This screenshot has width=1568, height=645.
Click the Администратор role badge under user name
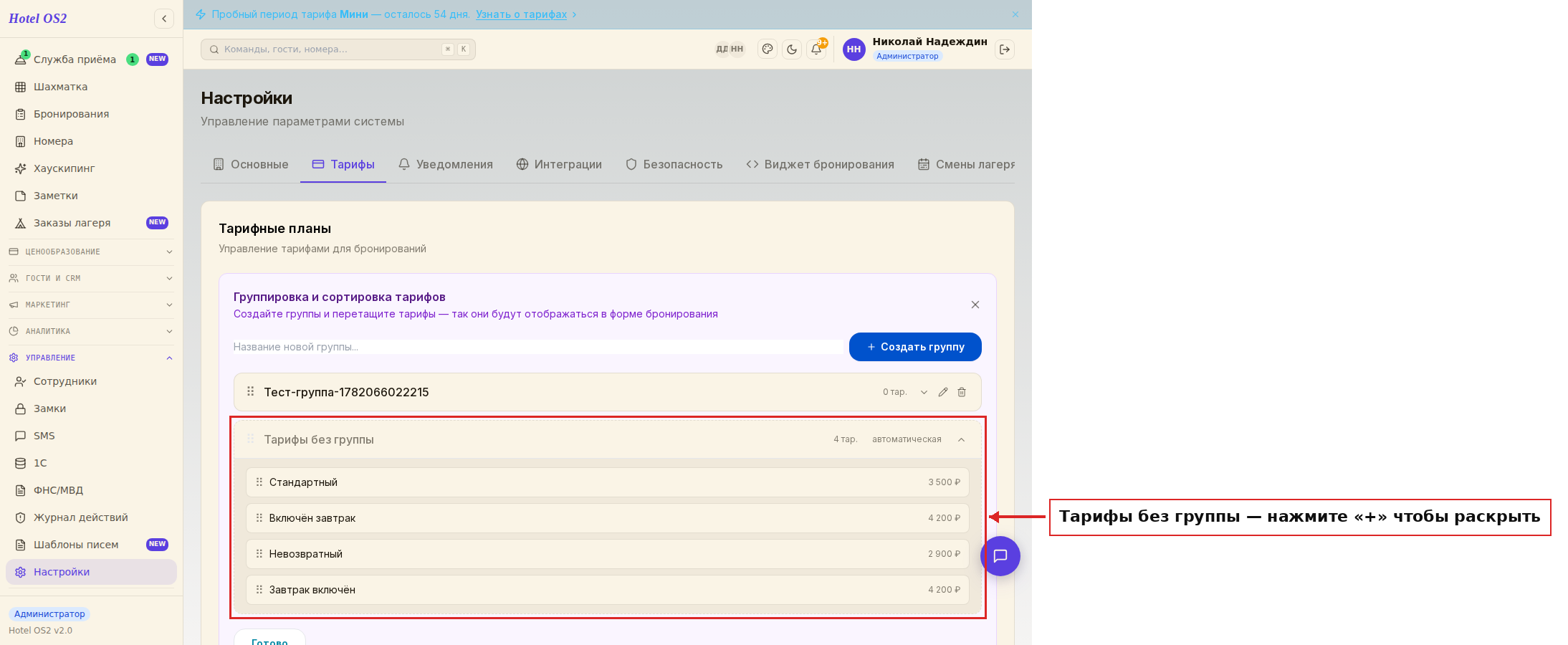(x=907, y=56)
